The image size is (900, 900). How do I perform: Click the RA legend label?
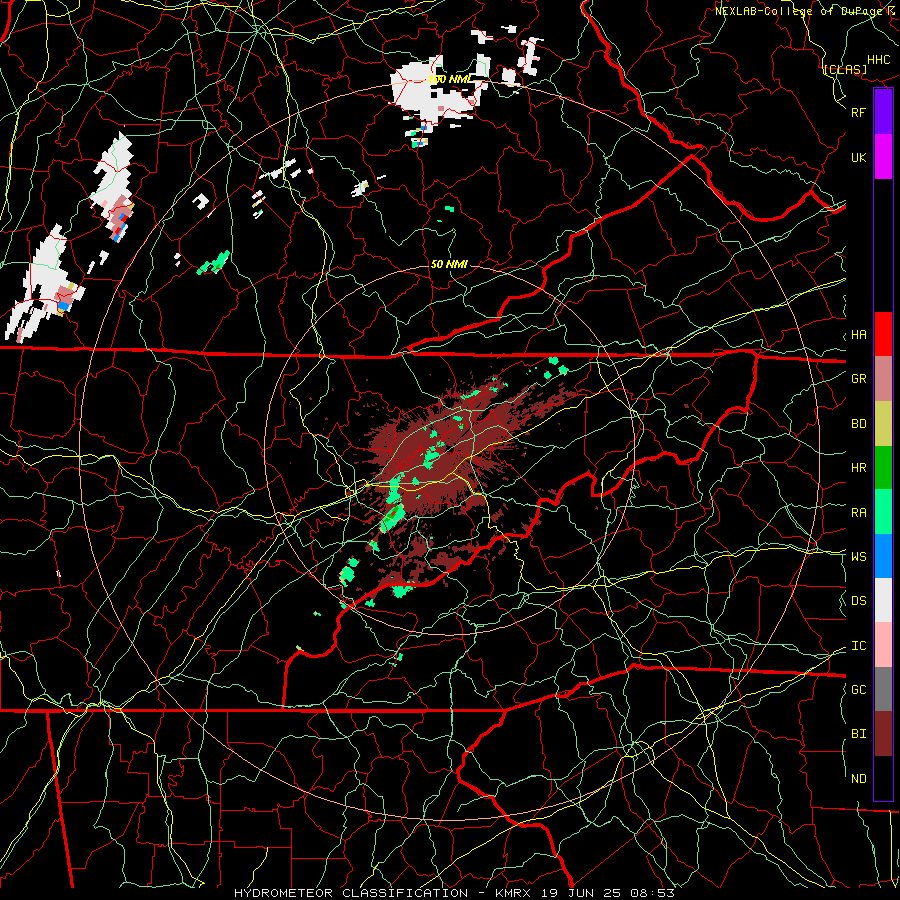pos(858,513)
